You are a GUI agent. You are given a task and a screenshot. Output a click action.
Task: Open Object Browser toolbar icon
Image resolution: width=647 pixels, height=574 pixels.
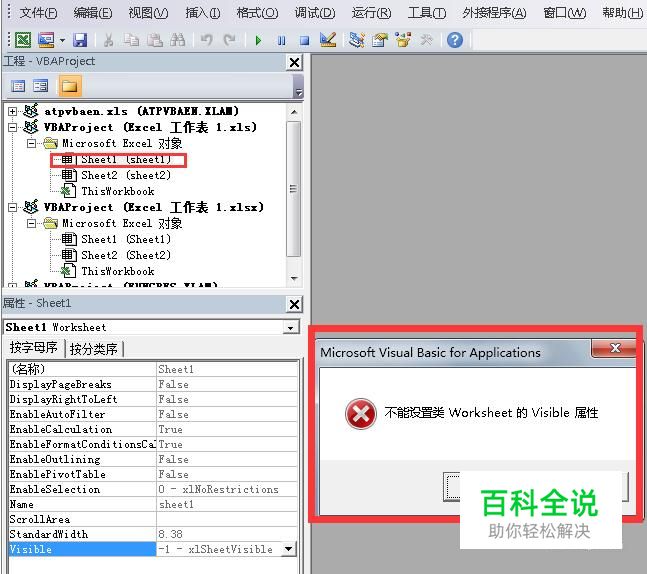coord(403,40)
